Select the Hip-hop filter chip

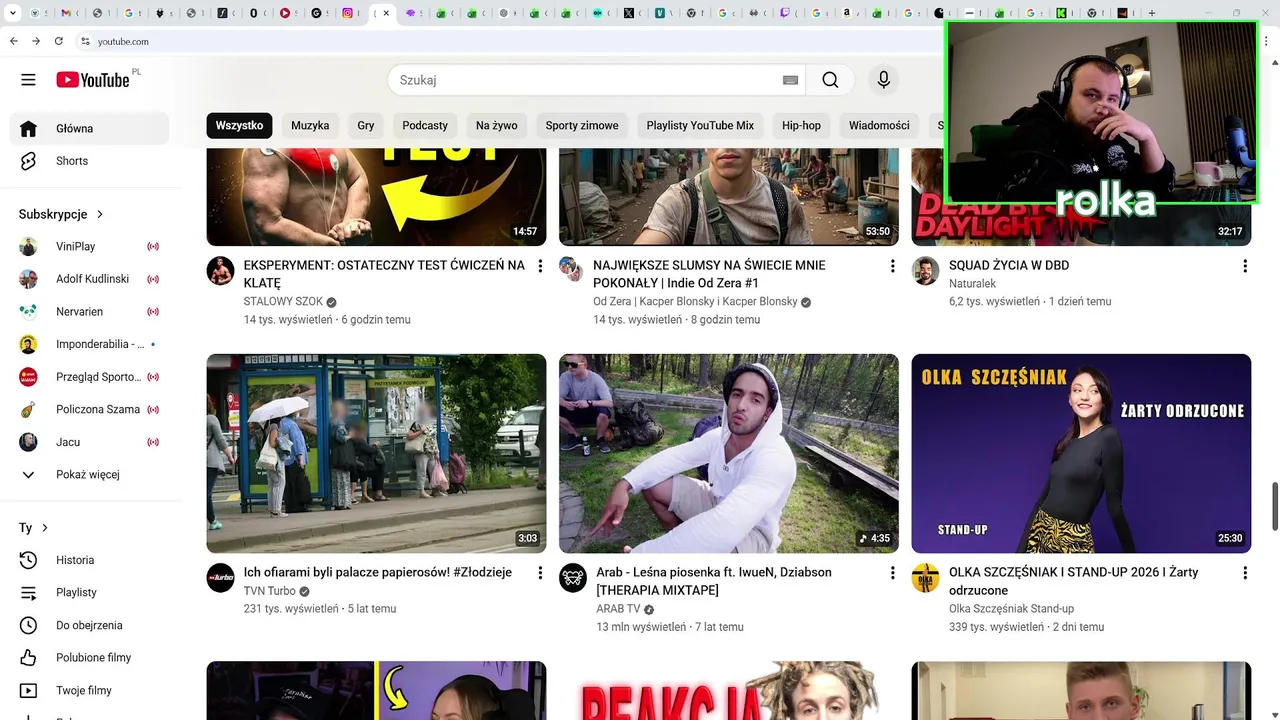[801, 125]
